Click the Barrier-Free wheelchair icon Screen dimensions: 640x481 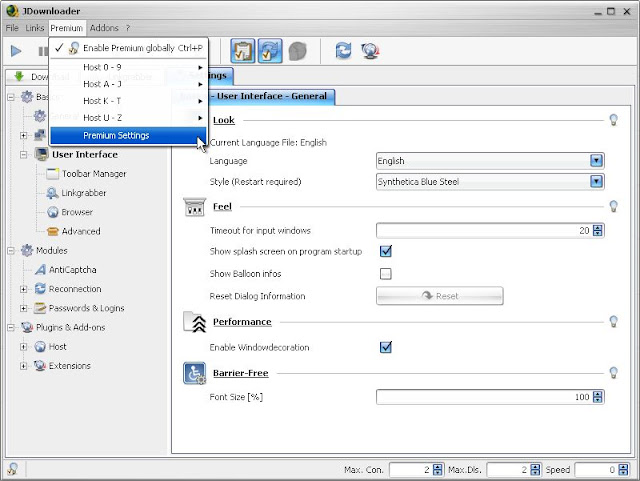pyautogui.click(x=195, y=373)
